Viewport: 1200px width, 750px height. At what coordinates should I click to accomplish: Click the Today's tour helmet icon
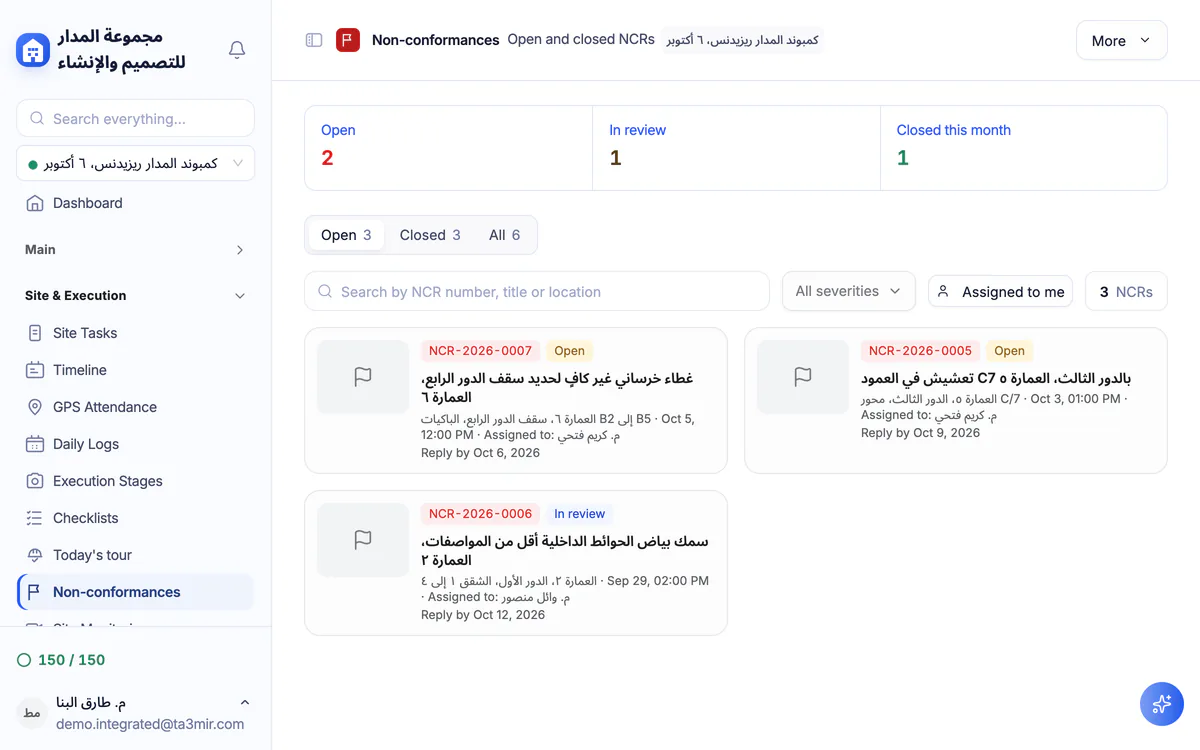(x=35, y=555)
